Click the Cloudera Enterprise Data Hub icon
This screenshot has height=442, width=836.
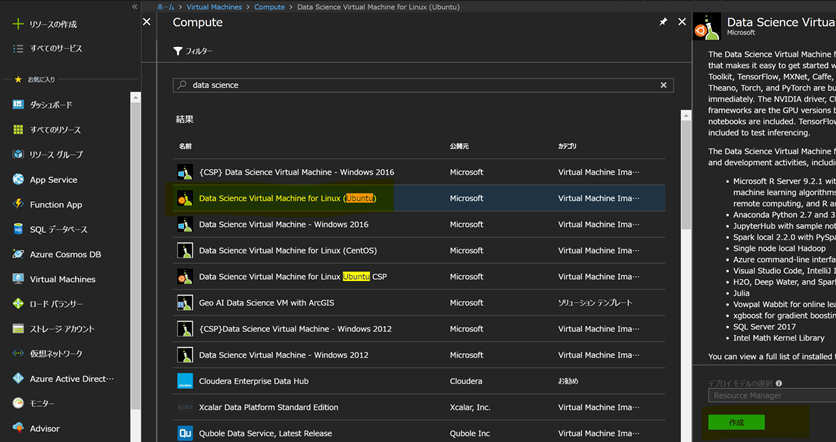[185, 381]
